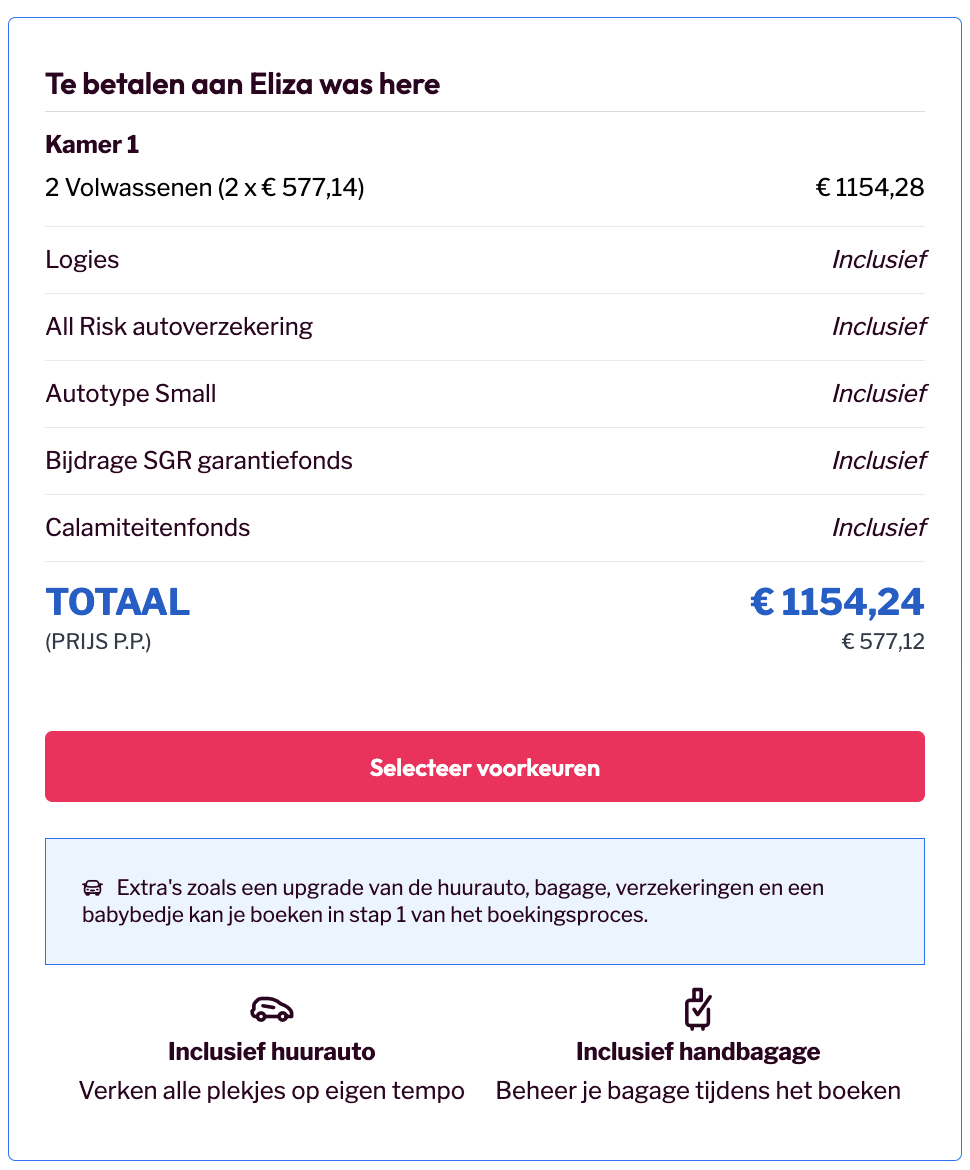The width and height of the screenshot is (970, 1170).
Task: Click the luggage icon above Inclusief handbagage
Action: 698,1008
